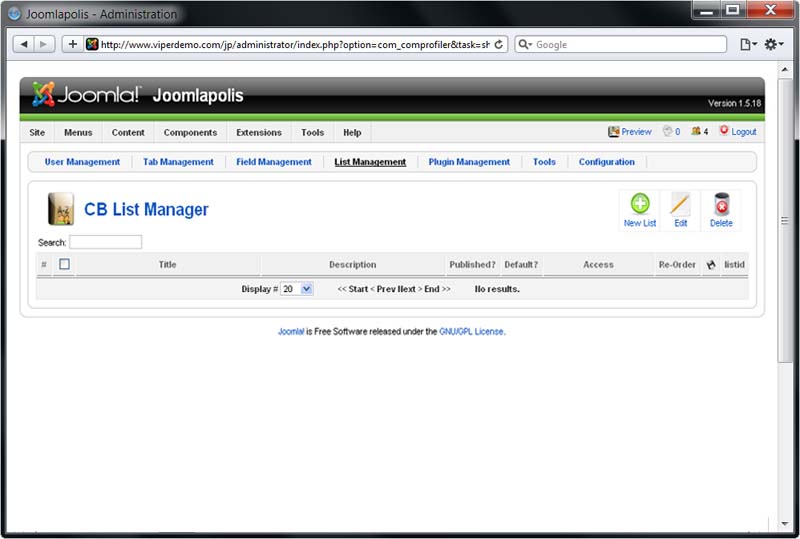The image size is (800, 539).
Task: Switch to User Management tab
Action: [x=82, y=162]
